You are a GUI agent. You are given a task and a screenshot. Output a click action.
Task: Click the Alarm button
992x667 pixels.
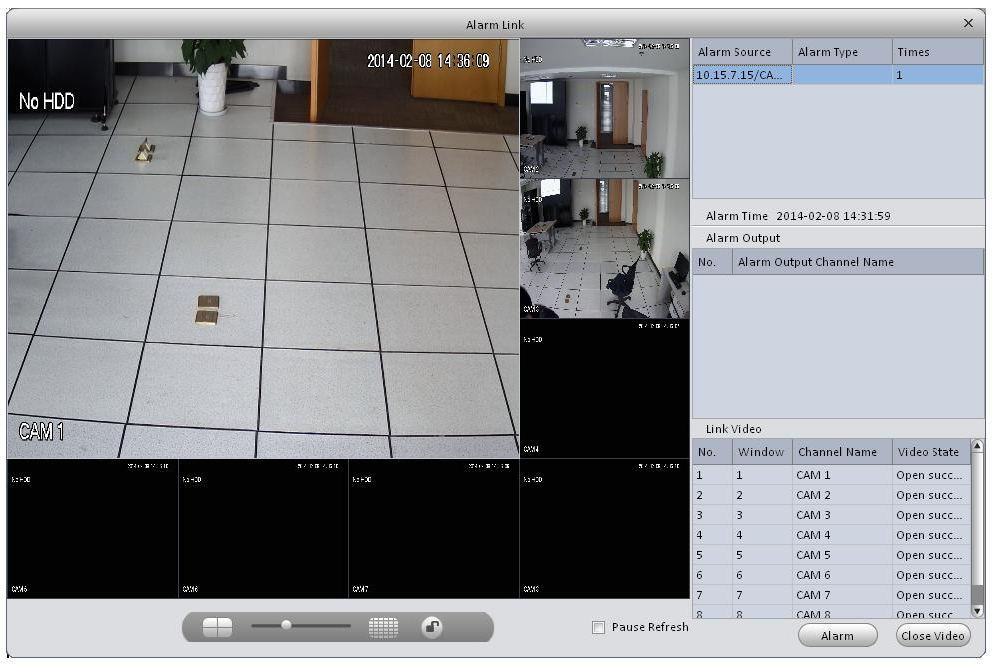point(838,635)
